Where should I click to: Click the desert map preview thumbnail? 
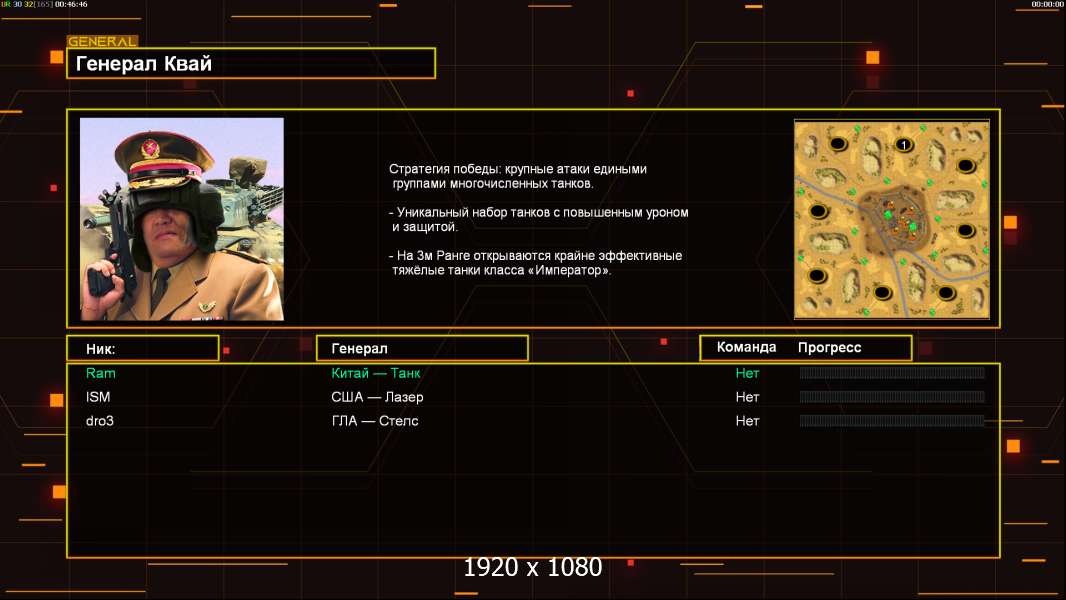pyautogui.click(x=892, y=219)
